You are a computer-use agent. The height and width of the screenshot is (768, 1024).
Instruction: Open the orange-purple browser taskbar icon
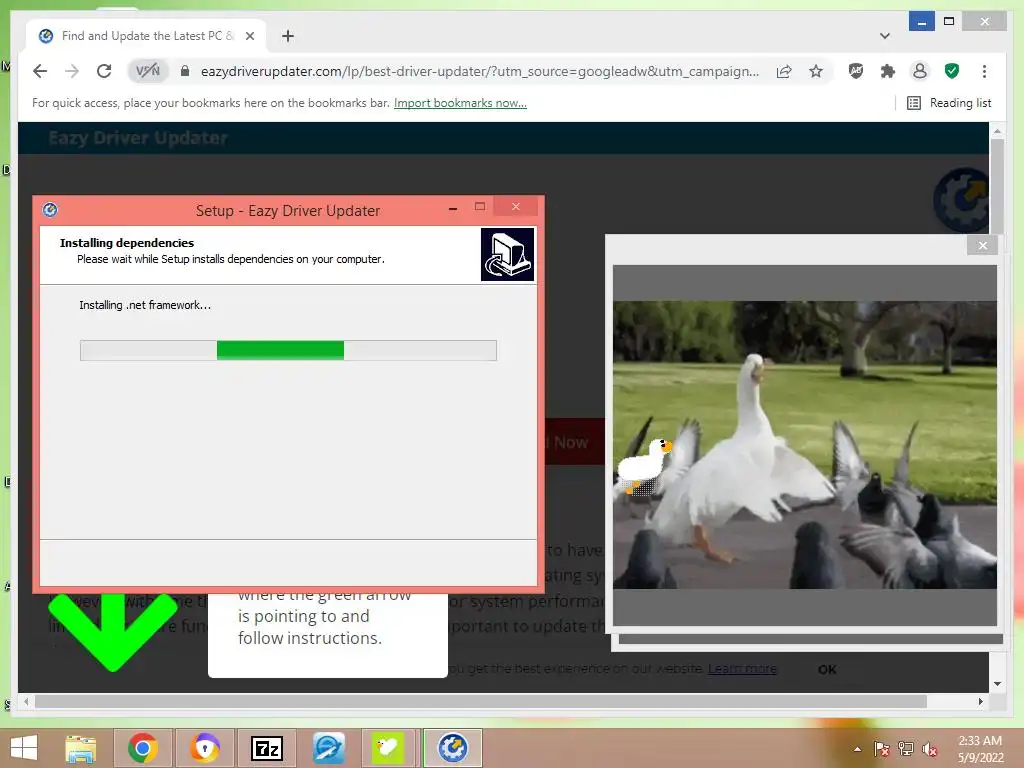[204, 748]
